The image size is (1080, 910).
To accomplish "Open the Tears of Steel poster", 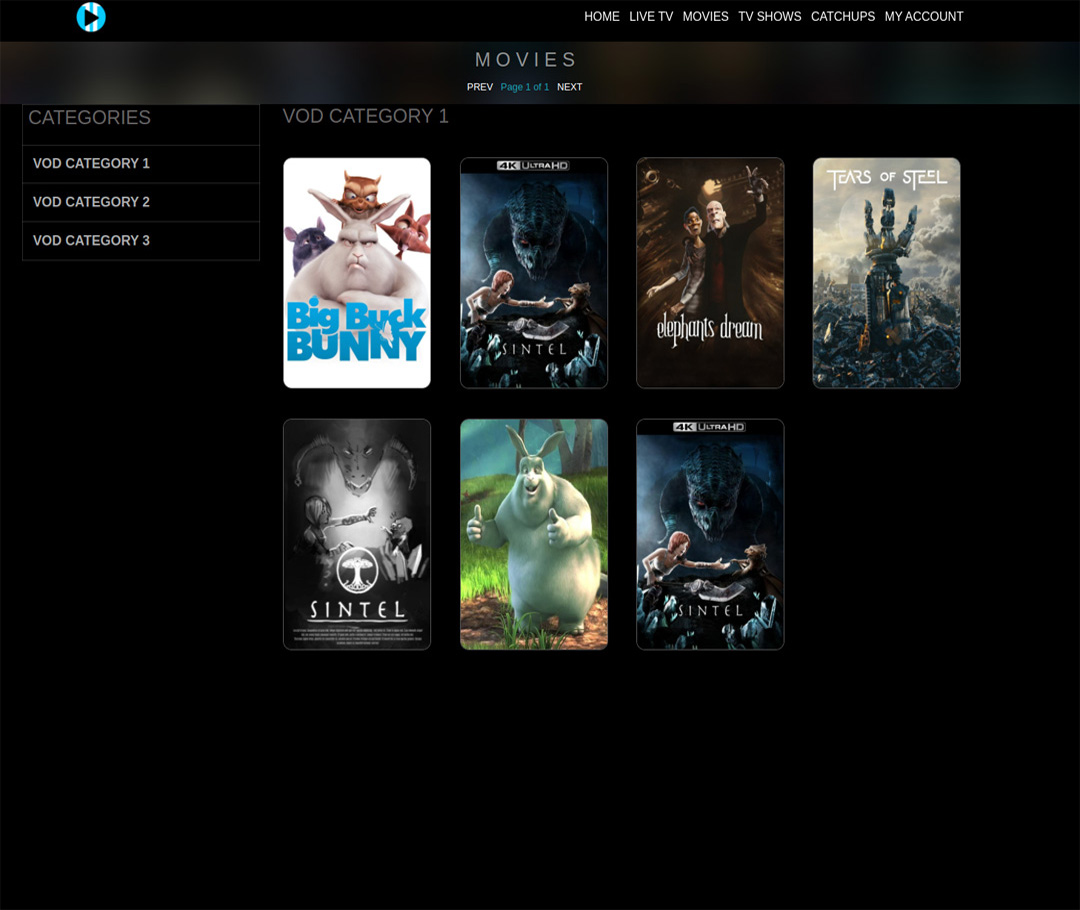I will (x=886, y=273).
